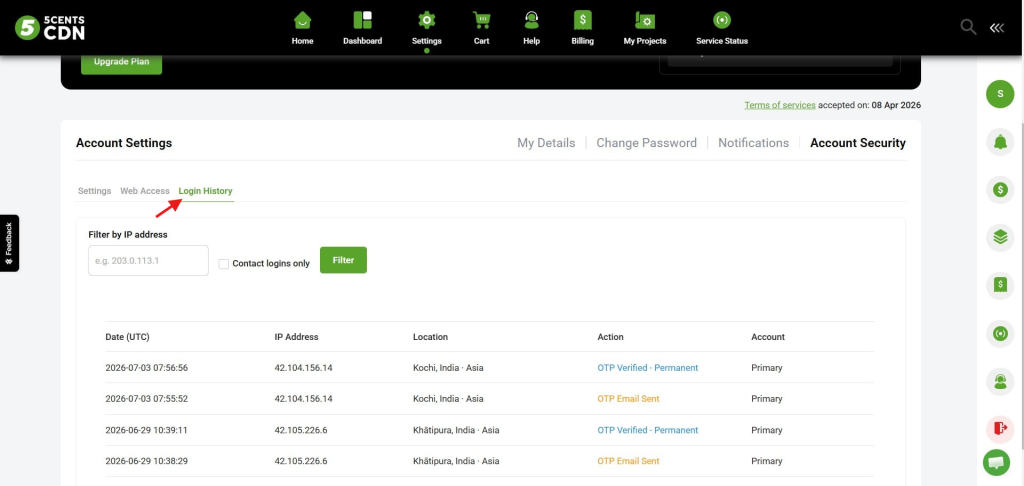Click the dollar coin sidebar icon
This screenshot has height=486, width=1024.
[x=1000, y=189]
